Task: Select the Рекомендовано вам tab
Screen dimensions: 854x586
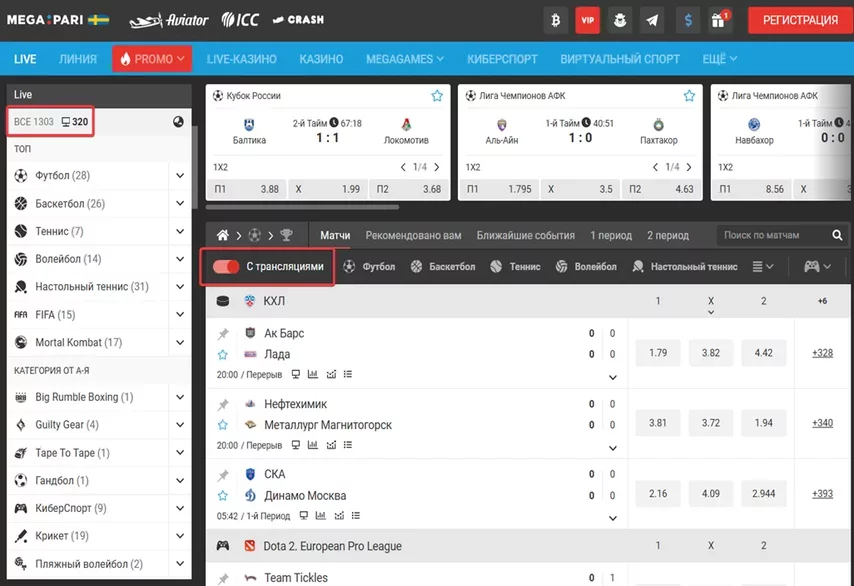Action: point(413,235)
